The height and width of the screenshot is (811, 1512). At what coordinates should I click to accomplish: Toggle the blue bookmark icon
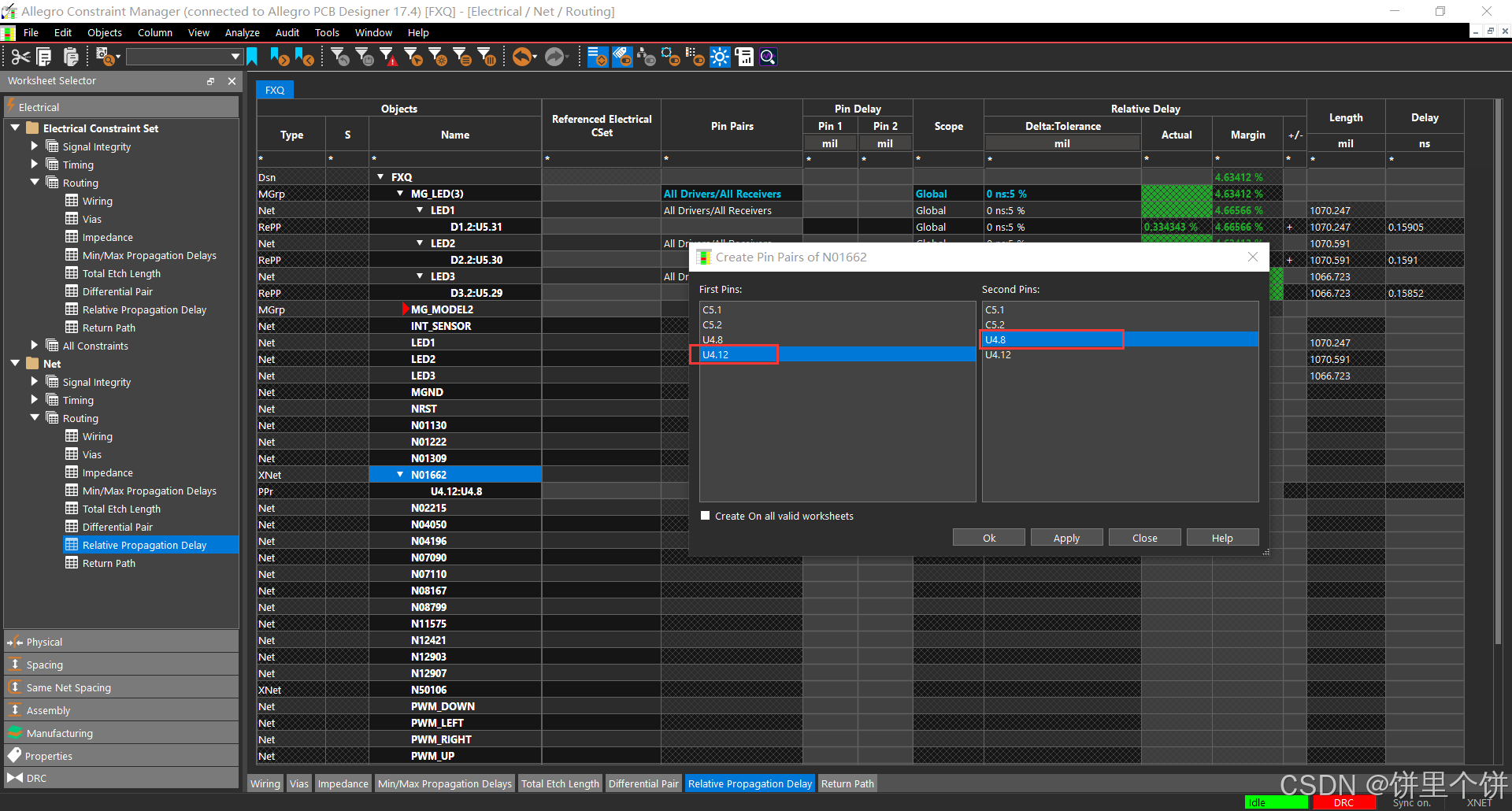click(x=253, y=57)
